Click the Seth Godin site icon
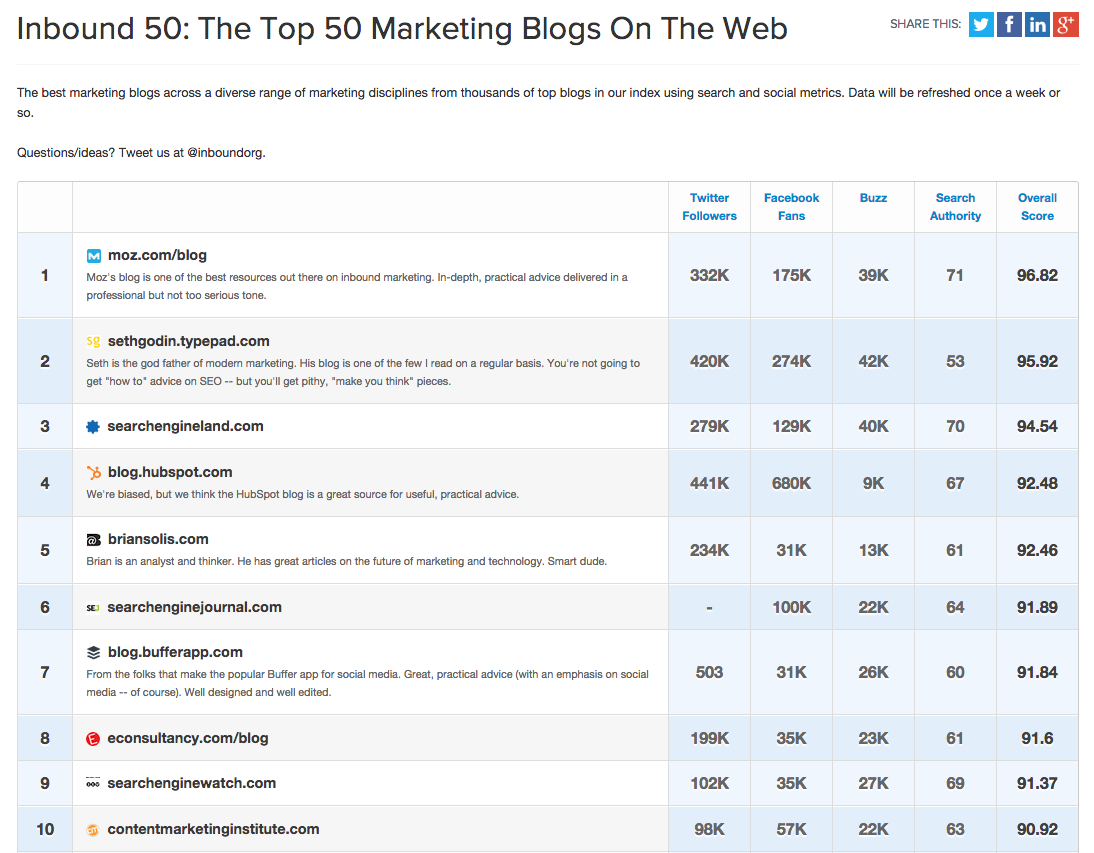Viewport: 1094px width, 853px height. pyautogui.click(x=92, y=340)
